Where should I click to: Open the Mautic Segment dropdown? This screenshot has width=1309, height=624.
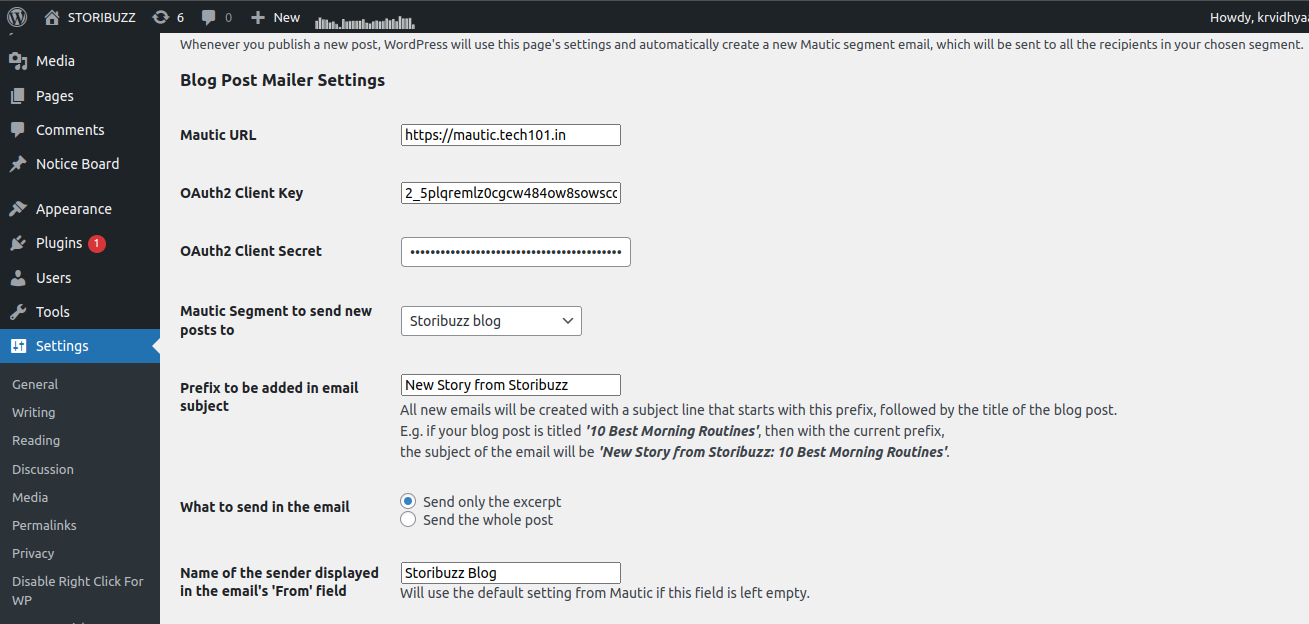coord(491,321)
